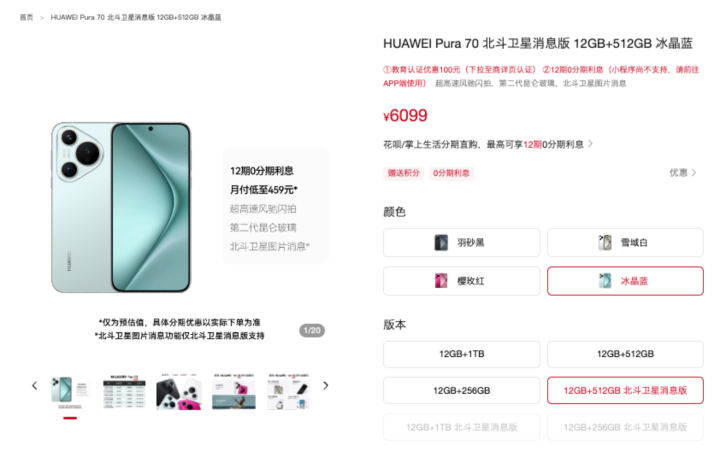Select the 12GB+512GB standard version
This screenshot has height=451, width=720.
[x=625, y=354]
